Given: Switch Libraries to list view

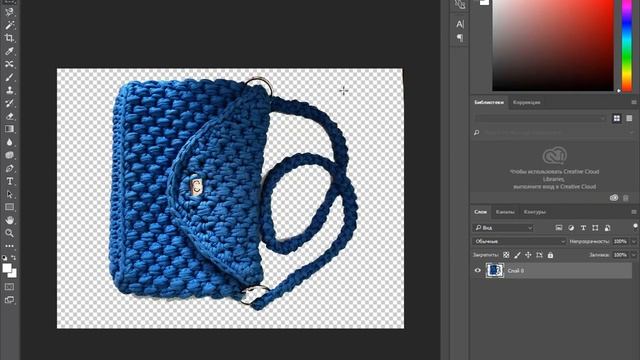Looking at the screenshot, I should point(629,118).
